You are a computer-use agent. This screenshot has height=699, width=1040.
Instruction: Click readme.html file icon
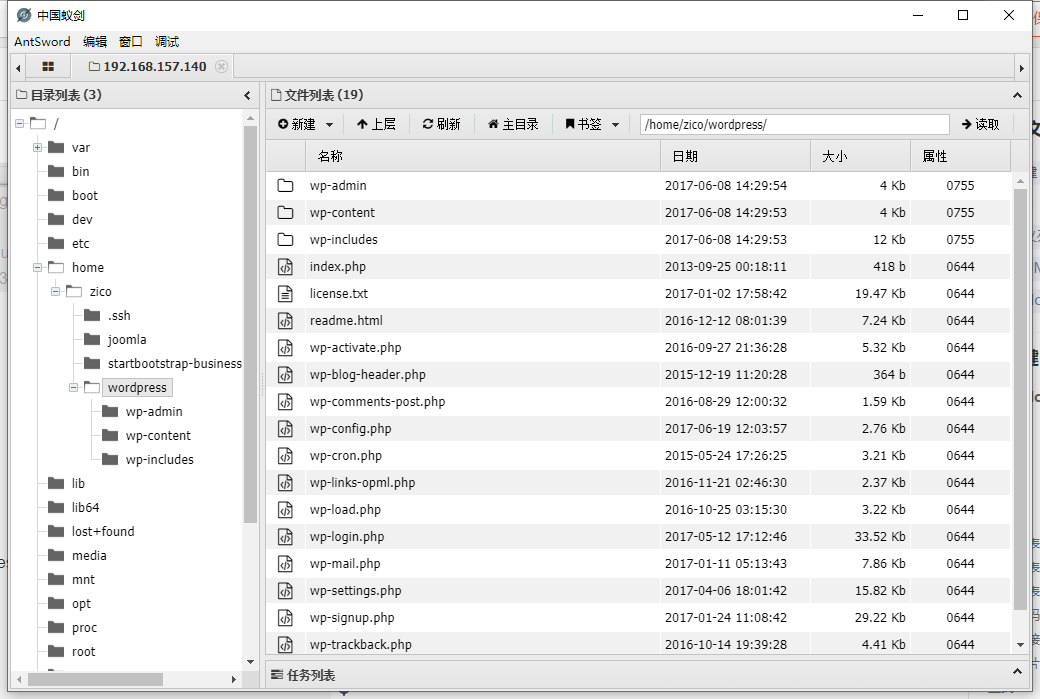pos(285,320)
